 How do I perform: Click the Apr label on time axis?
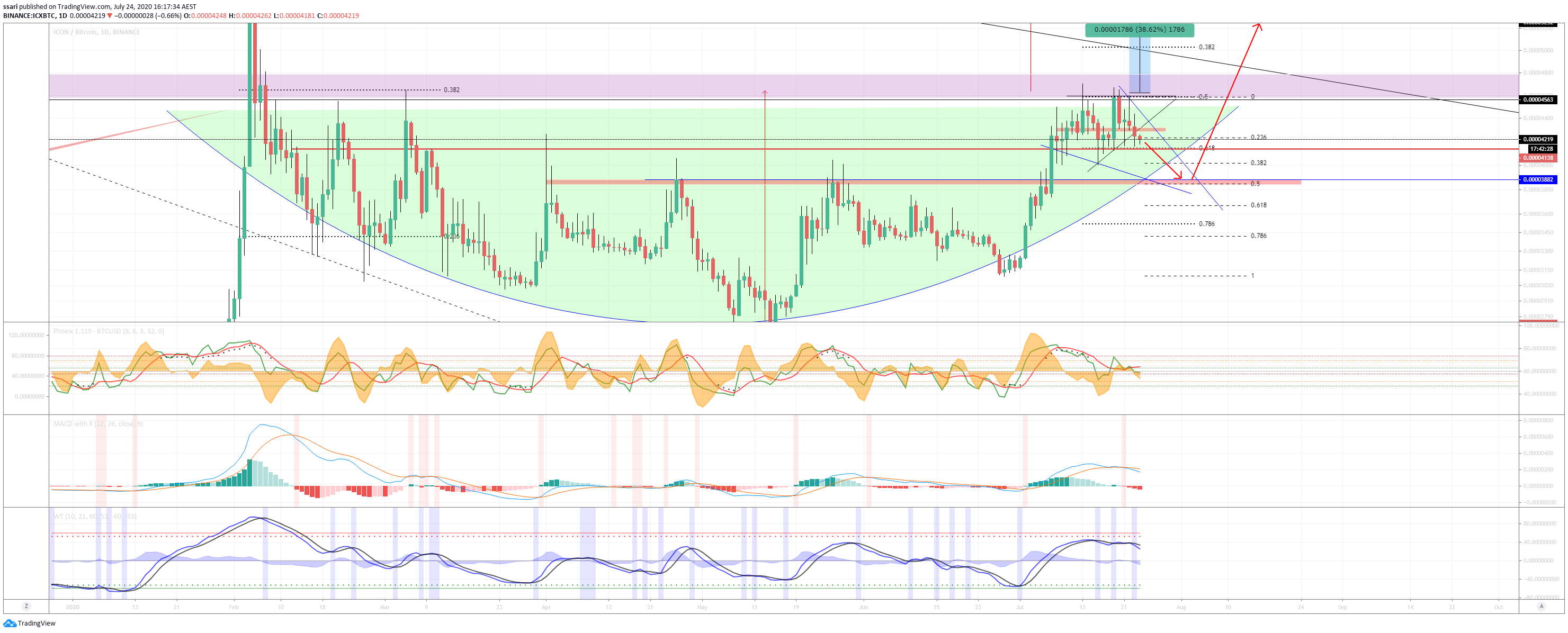click(x=546, y=607)
